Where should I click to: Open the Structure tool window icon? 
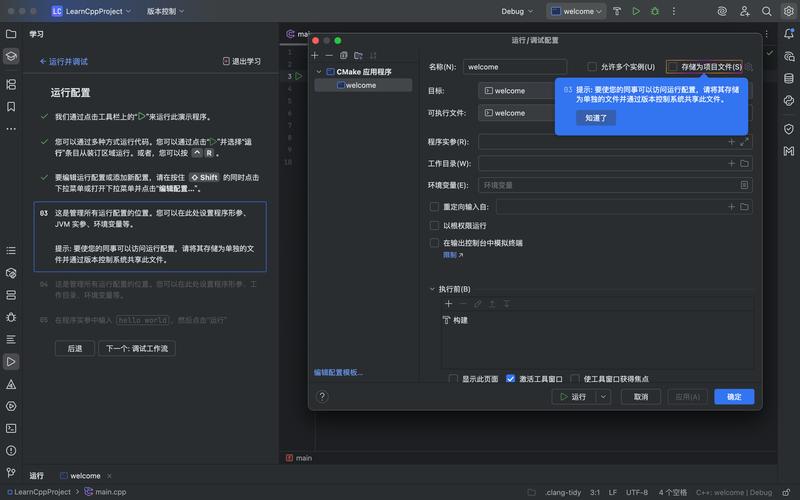pyautogui.click(x=11, y=84)
